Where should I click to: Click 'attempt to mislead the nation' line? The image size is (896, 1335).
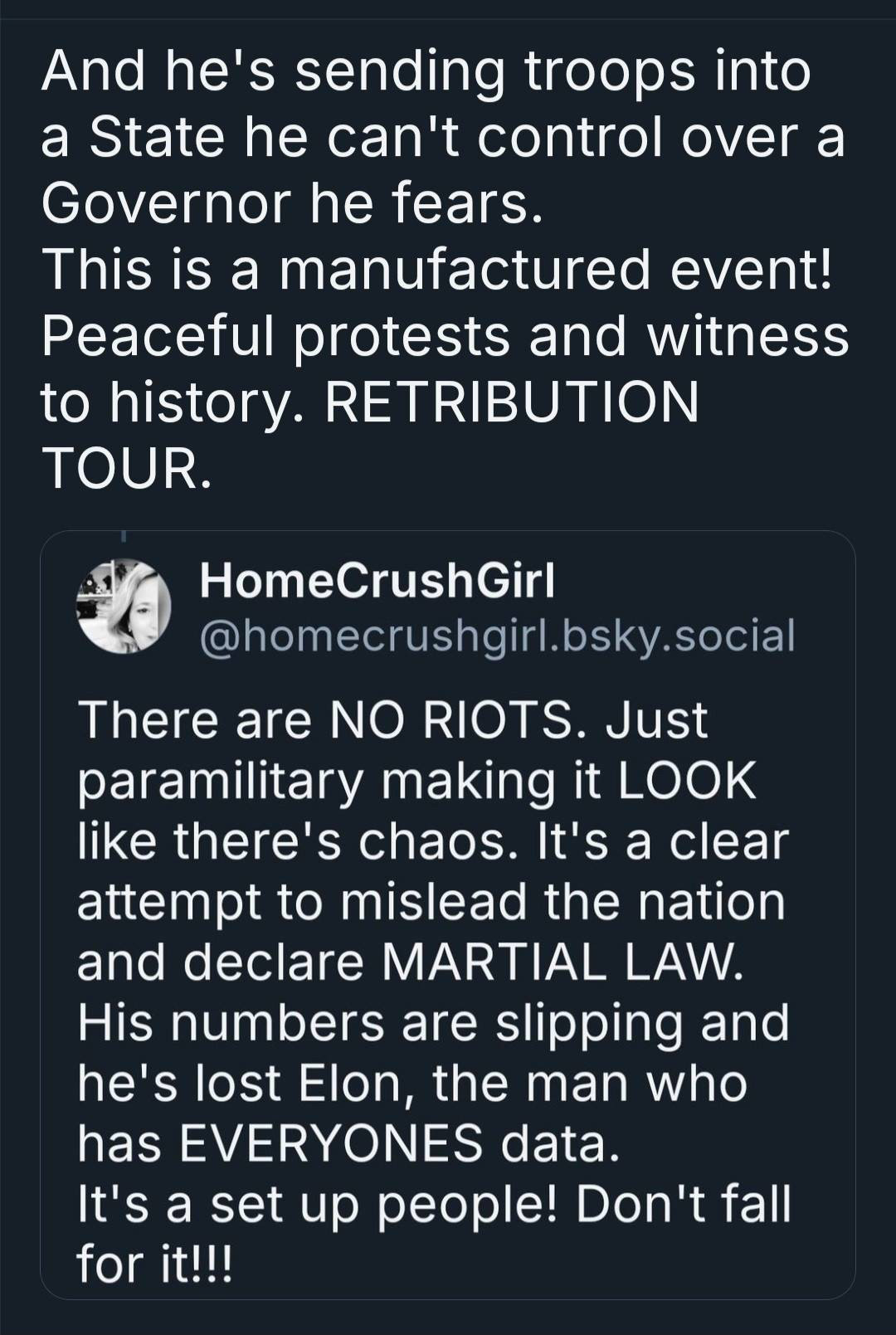click(x=431, y=901)
